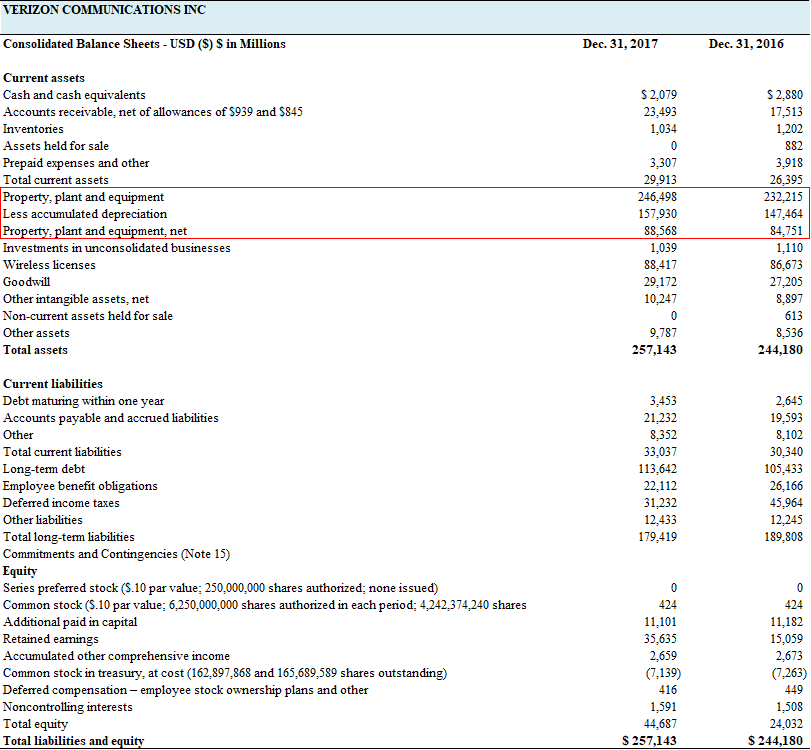Click the 'Total current assets' row label
The image size is (811, 750).
pyautogui.click(x=56, y=181)
